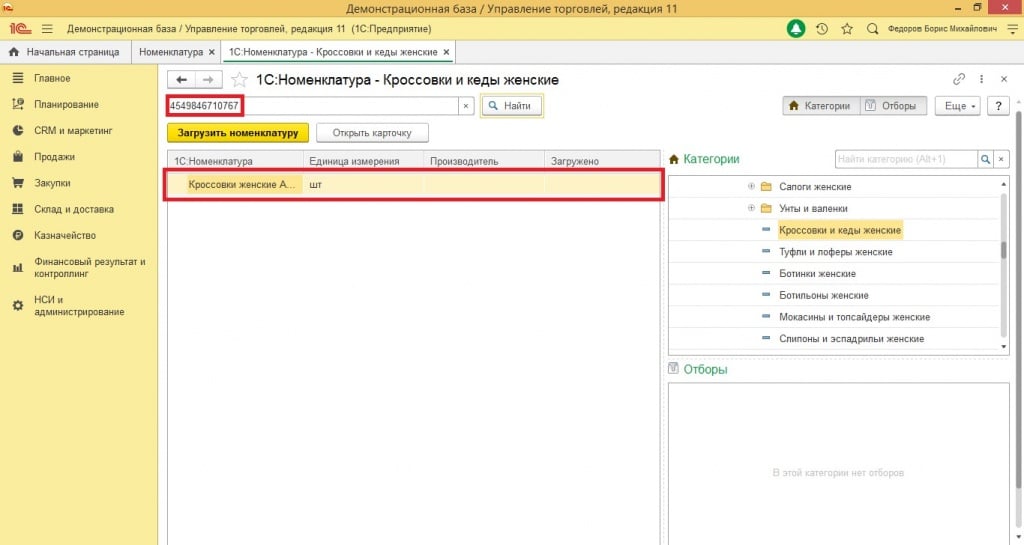Switch to the Номенклатура tab
Image resolution: width=1024 pixels, height=545 pixels.
171,51
